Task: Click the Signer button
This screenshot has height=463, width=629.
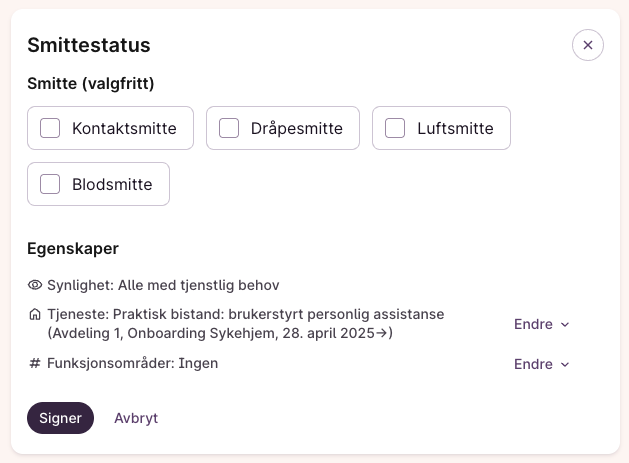Action: click(61, 418)
